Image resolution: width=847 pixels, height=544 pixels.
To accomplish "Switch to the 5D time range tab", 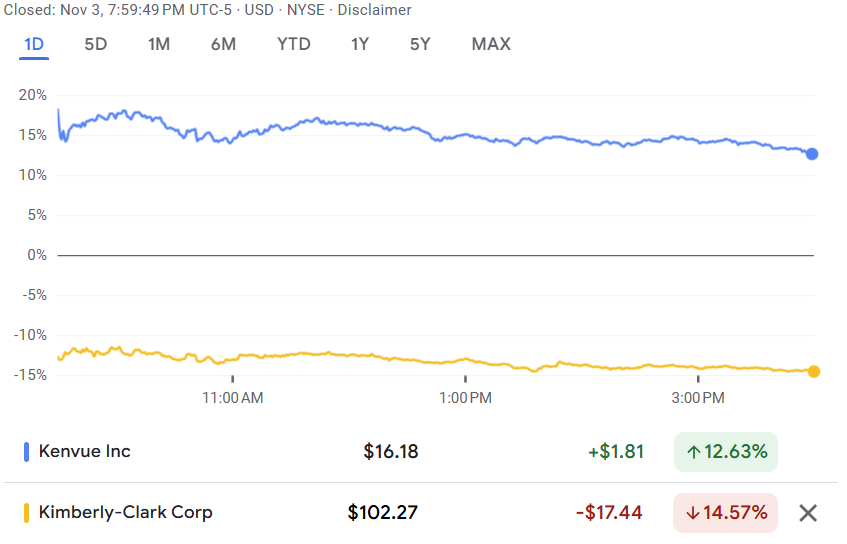I will (x=96, y=44).
